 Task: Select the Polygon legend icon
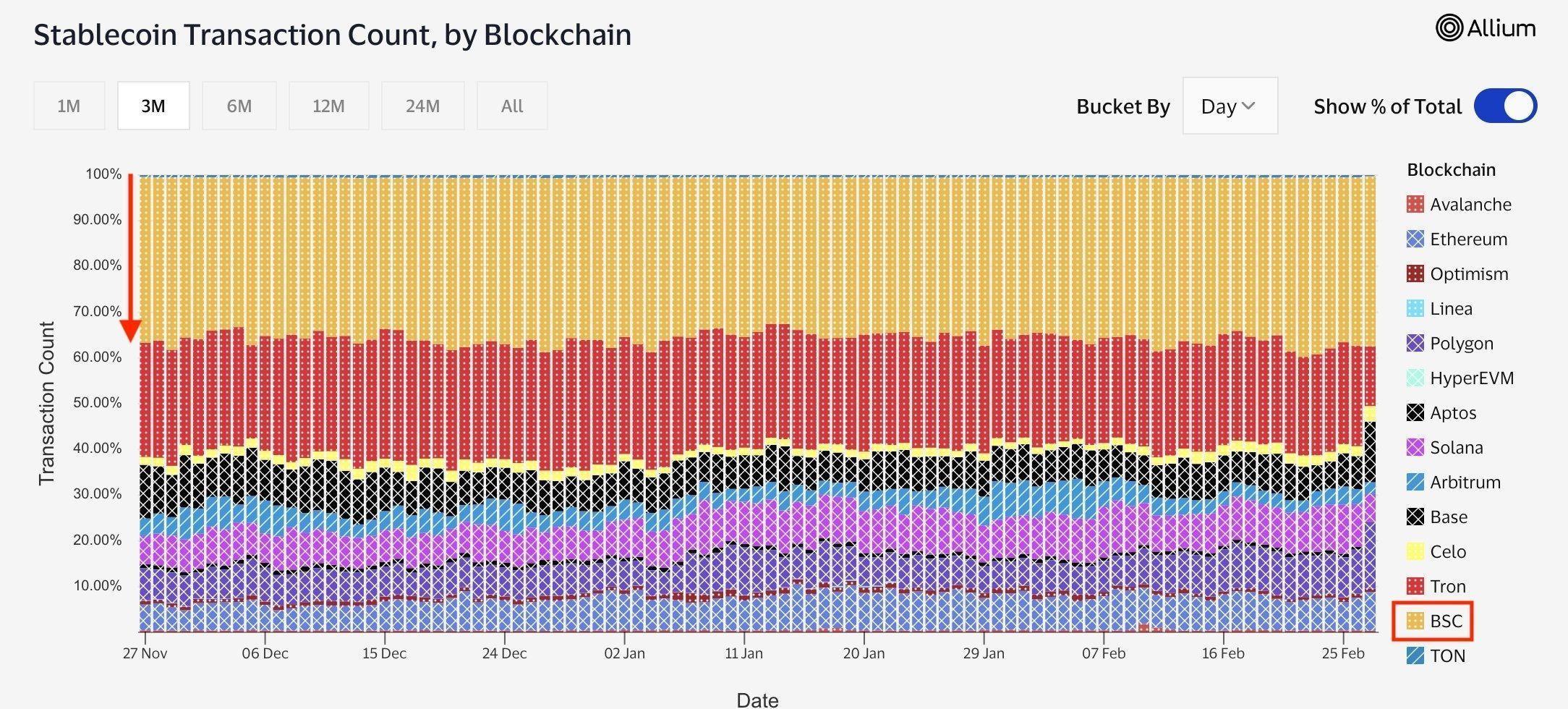point(1416,343)
